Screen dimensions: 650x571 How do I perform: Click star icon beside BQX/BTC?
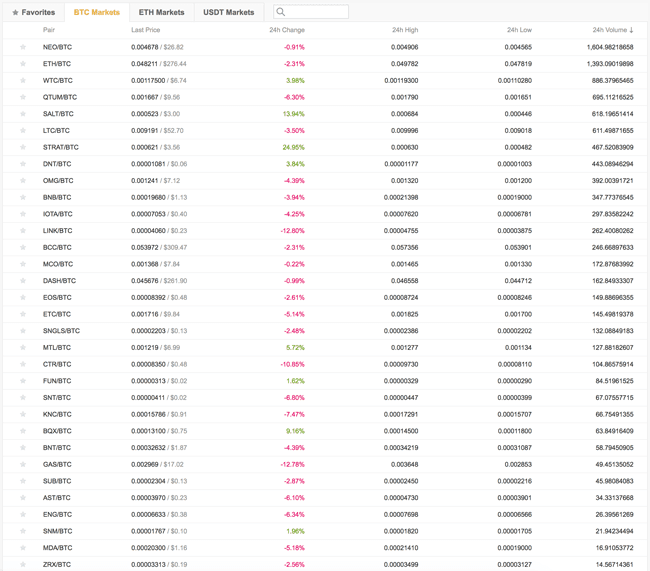click(23, 431)
